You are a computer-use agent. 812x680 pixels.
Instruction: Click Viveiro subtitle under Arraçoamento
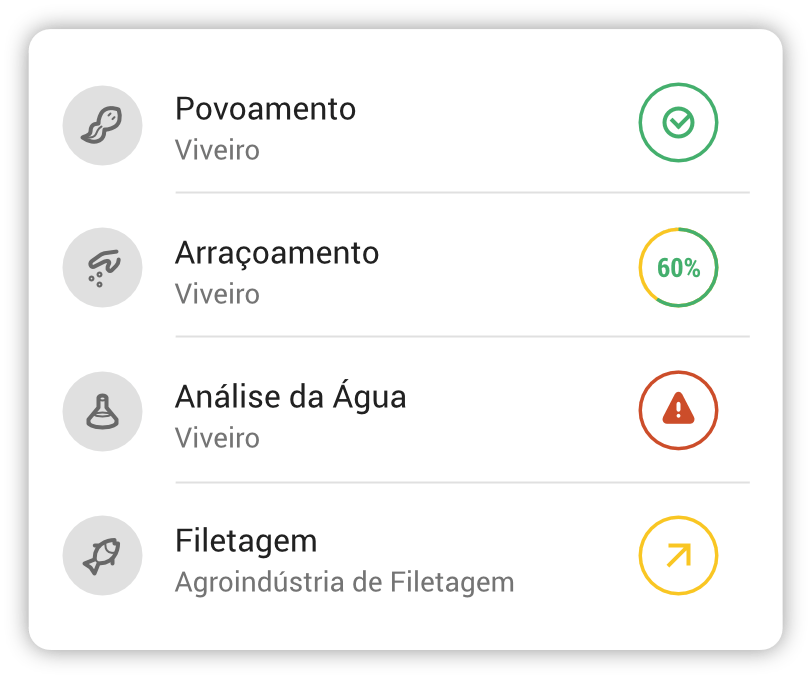[217, 295]
